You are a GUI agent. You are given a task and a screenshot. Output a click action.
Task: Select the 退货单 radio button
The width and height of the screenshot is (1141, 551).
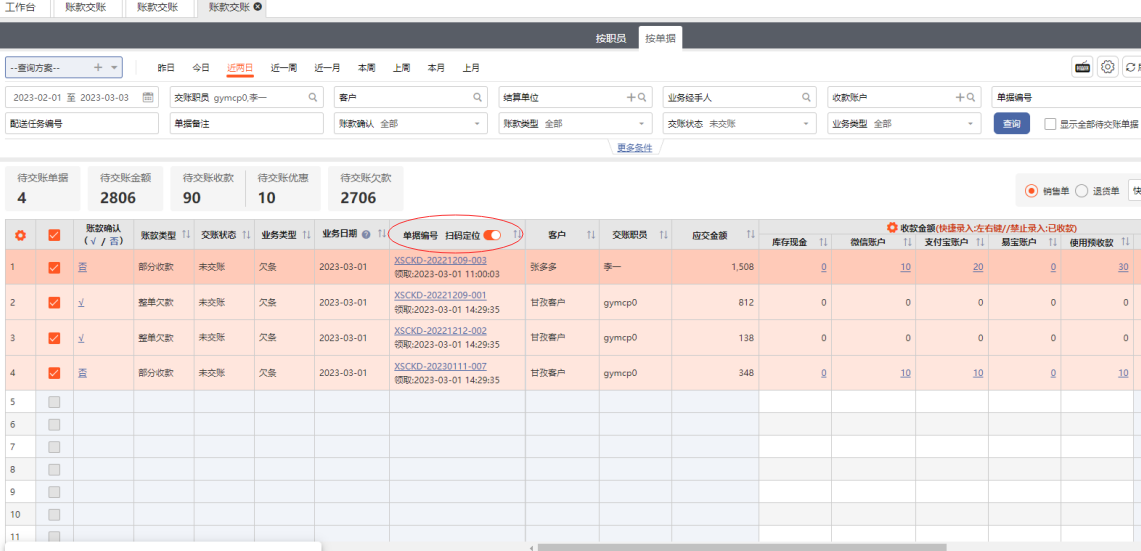coord(1081,191)
